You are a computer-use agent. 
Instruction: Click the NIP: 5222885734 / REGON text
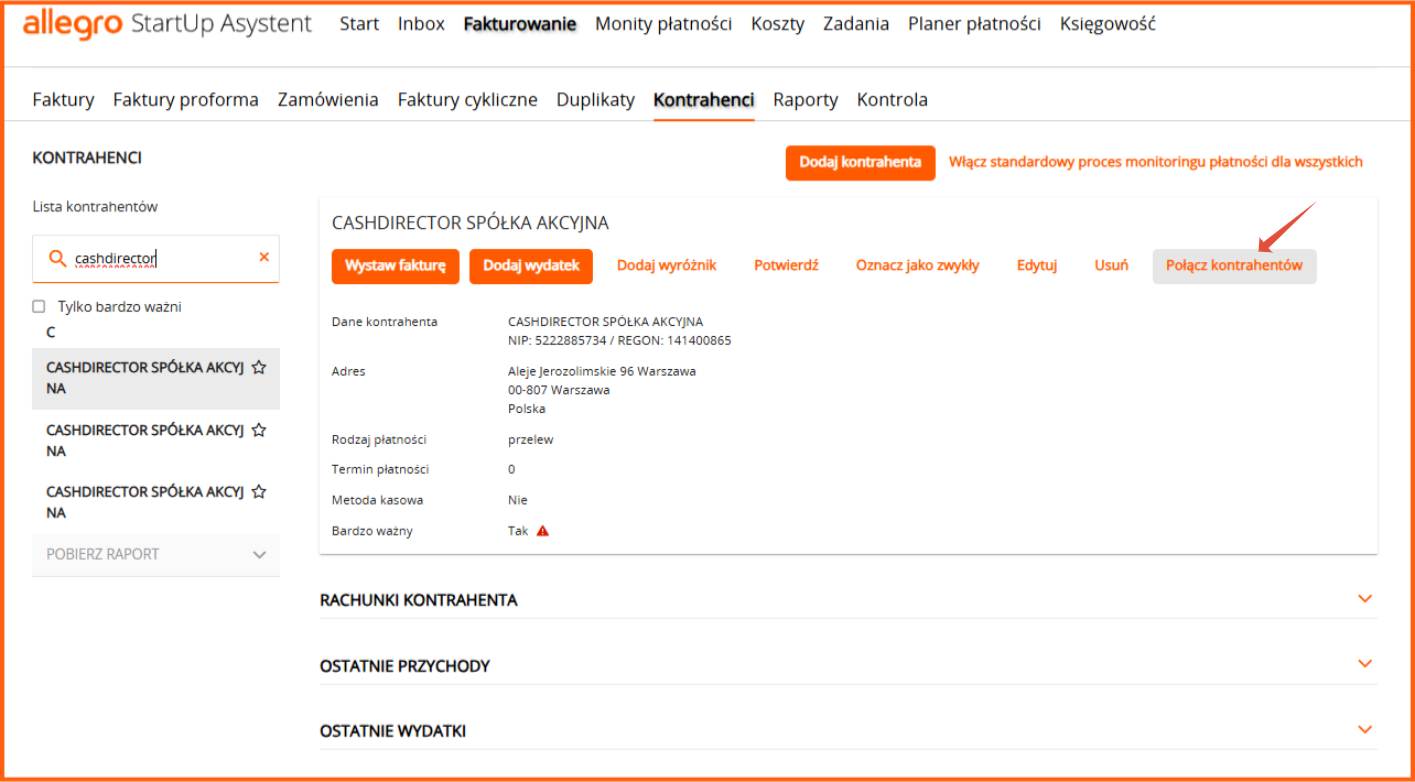tap(620, 341)
